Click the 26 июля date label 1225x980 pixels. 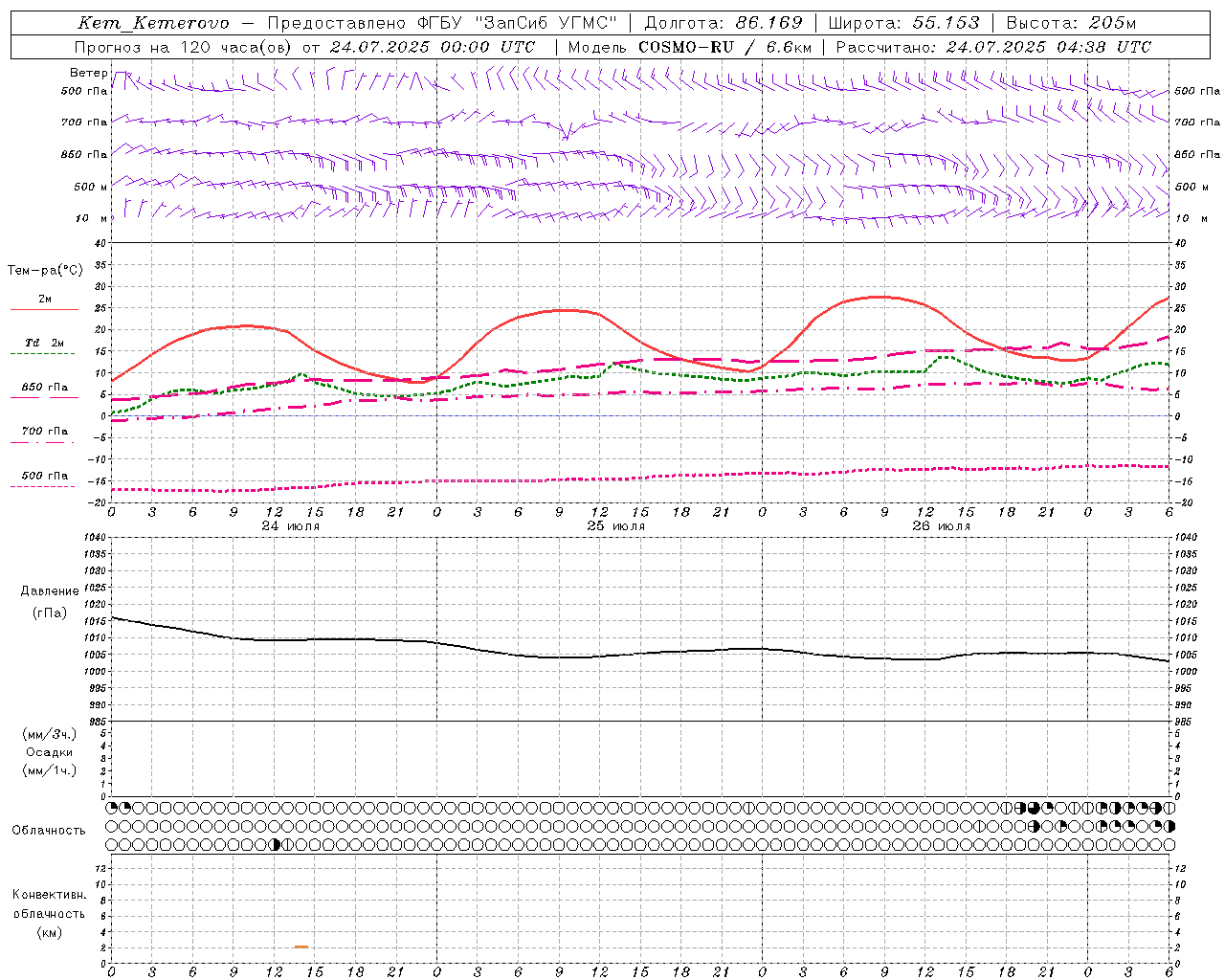tap(942, 526)
